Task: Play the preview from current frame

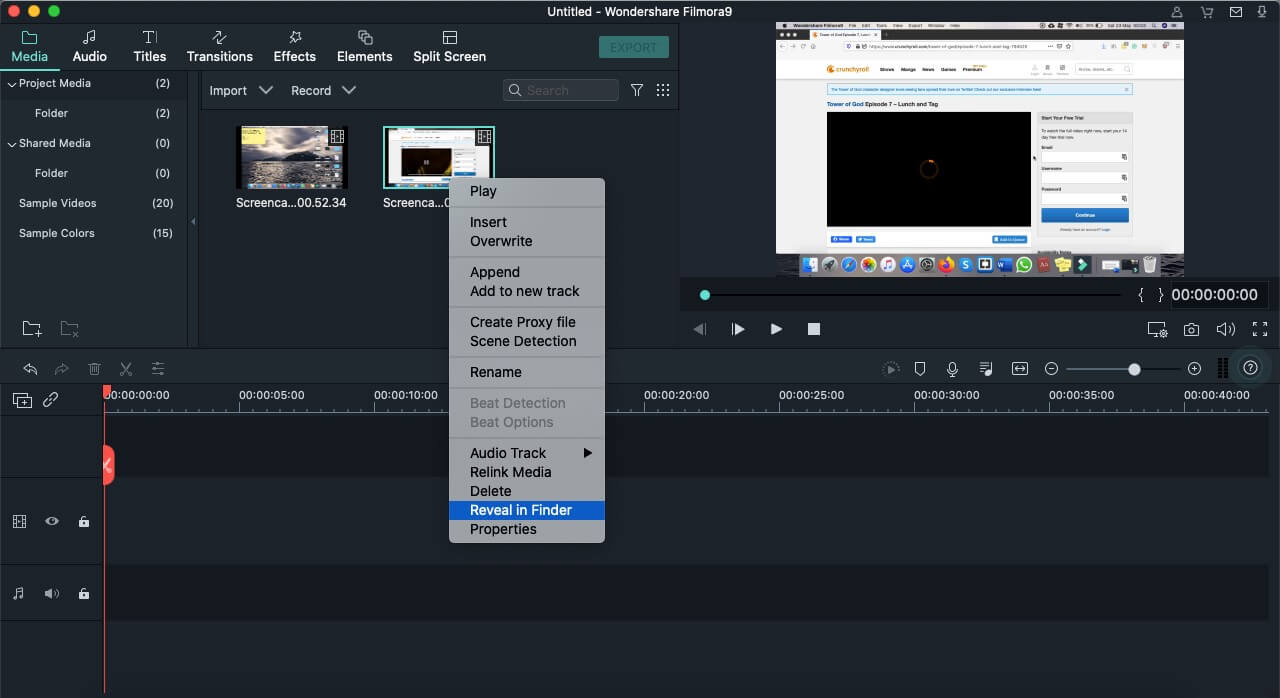Action: tap(738, 329)
